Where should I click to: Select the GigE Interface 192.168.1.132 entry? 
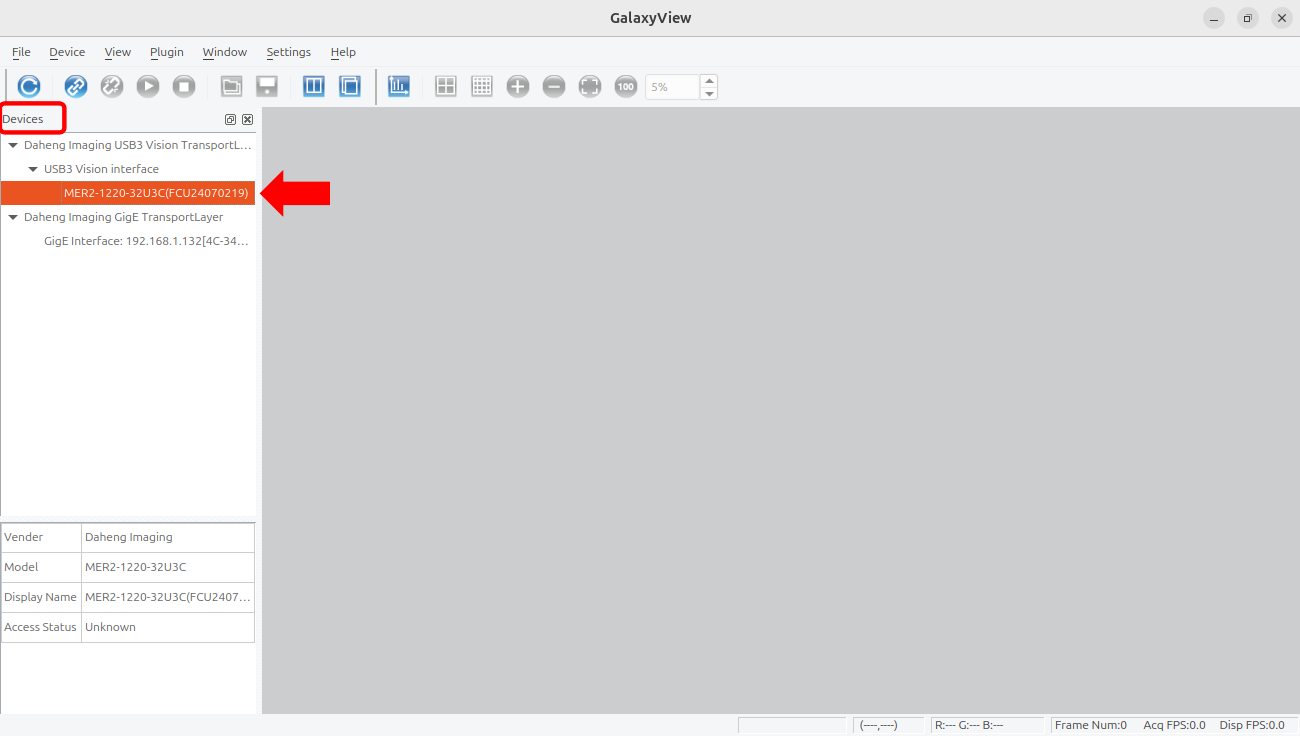point(146,241)
